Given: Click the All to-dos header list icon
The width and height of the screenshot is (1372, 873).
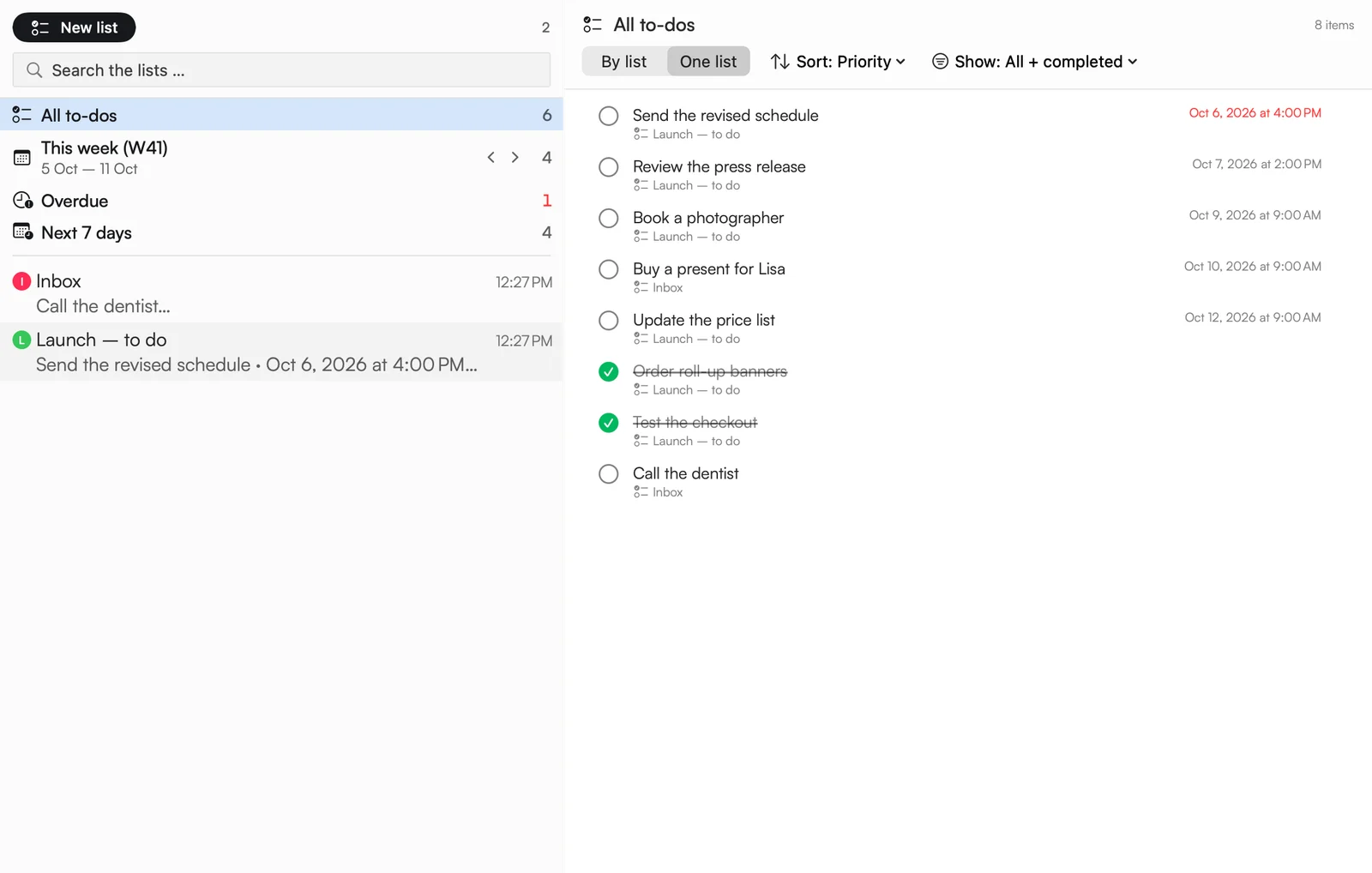Looking at the screenshot, I should click(593, 25).
